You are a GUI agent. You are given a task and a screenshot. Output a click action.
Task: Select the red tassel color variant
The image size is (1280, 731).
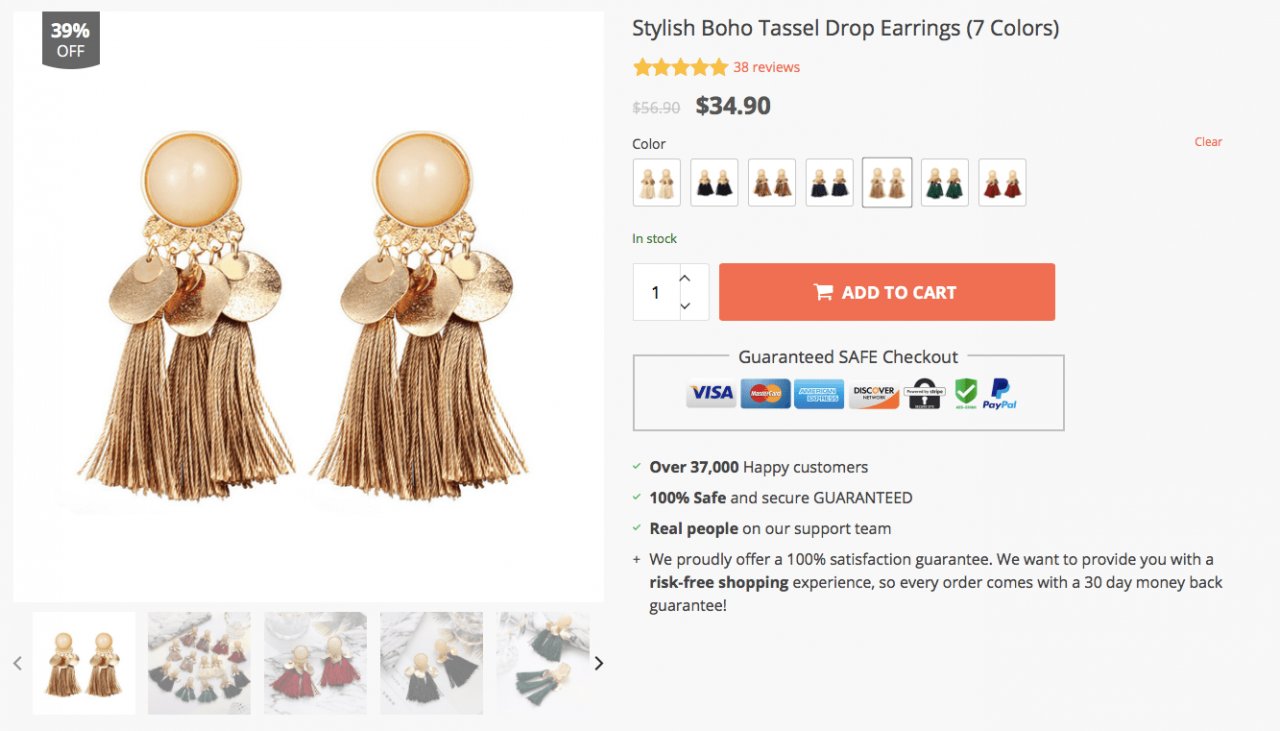pos(1002,182)
